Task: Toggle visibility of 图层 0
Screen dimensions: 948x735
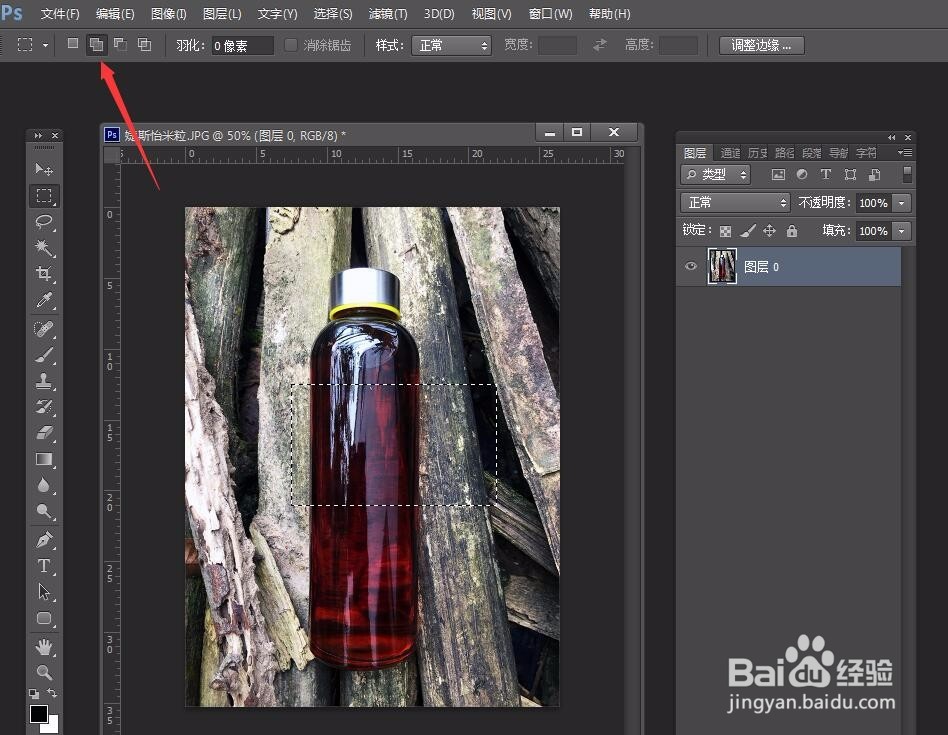Action: [x=691, y=266]
